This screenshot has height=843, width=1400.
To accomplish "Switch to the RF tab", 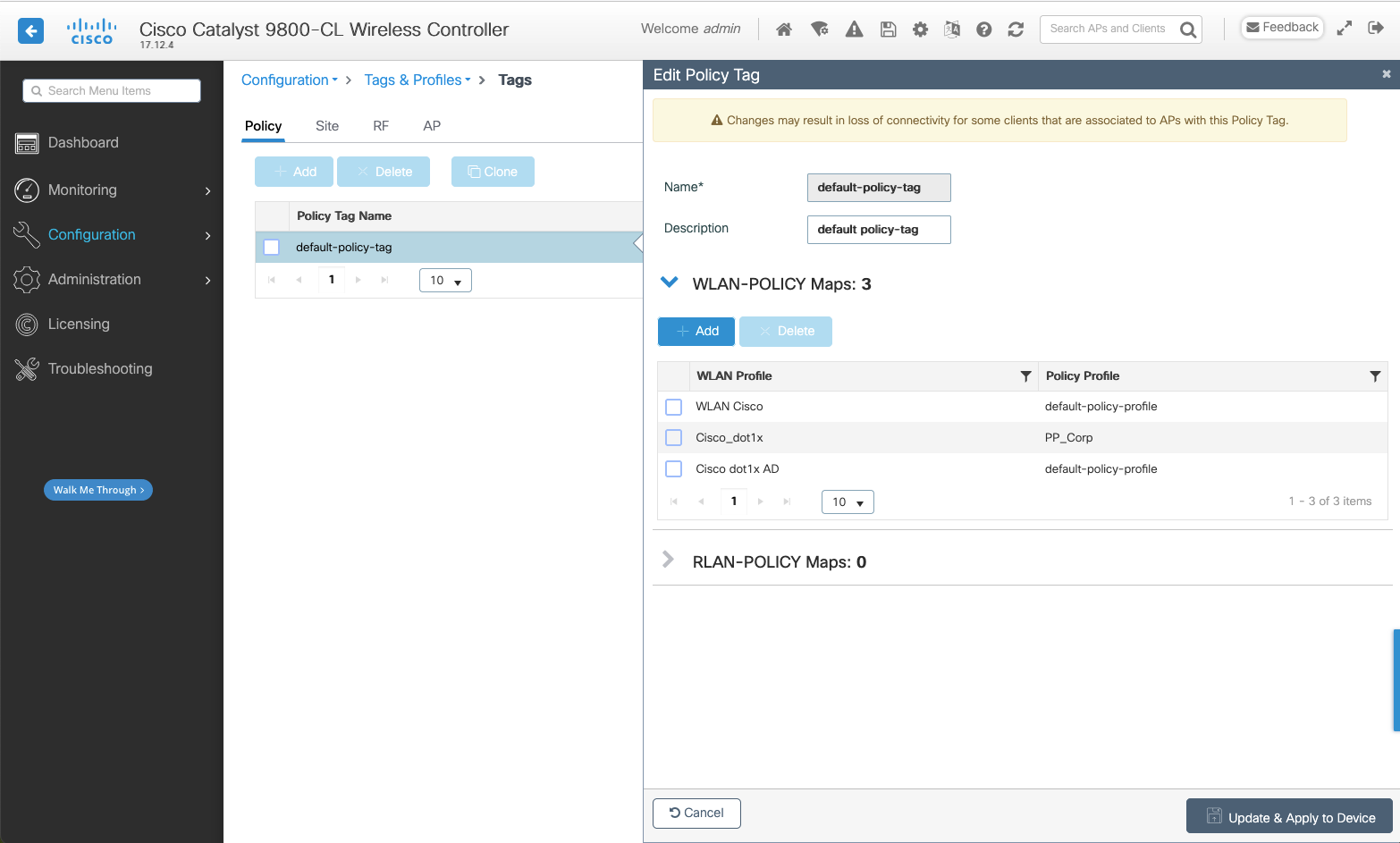I will (381, 126).
